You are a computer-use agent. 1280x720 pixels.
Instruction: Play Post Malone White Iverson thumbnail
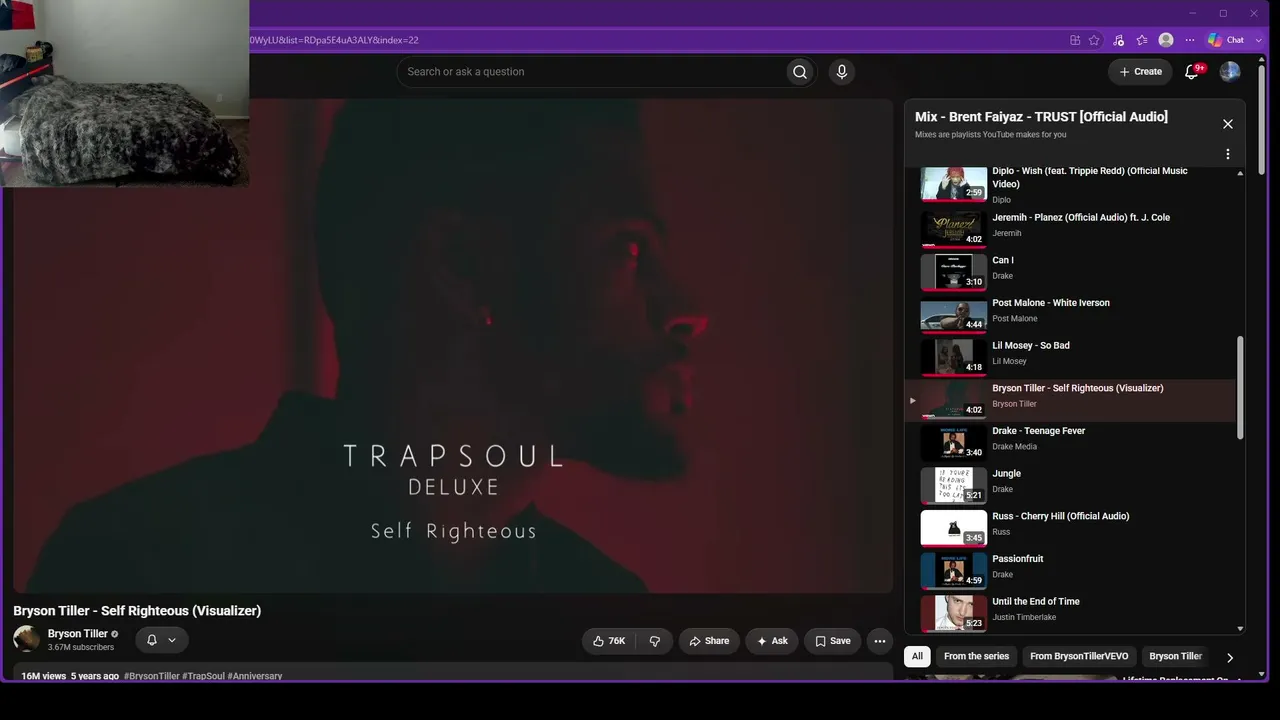(953, 314)
